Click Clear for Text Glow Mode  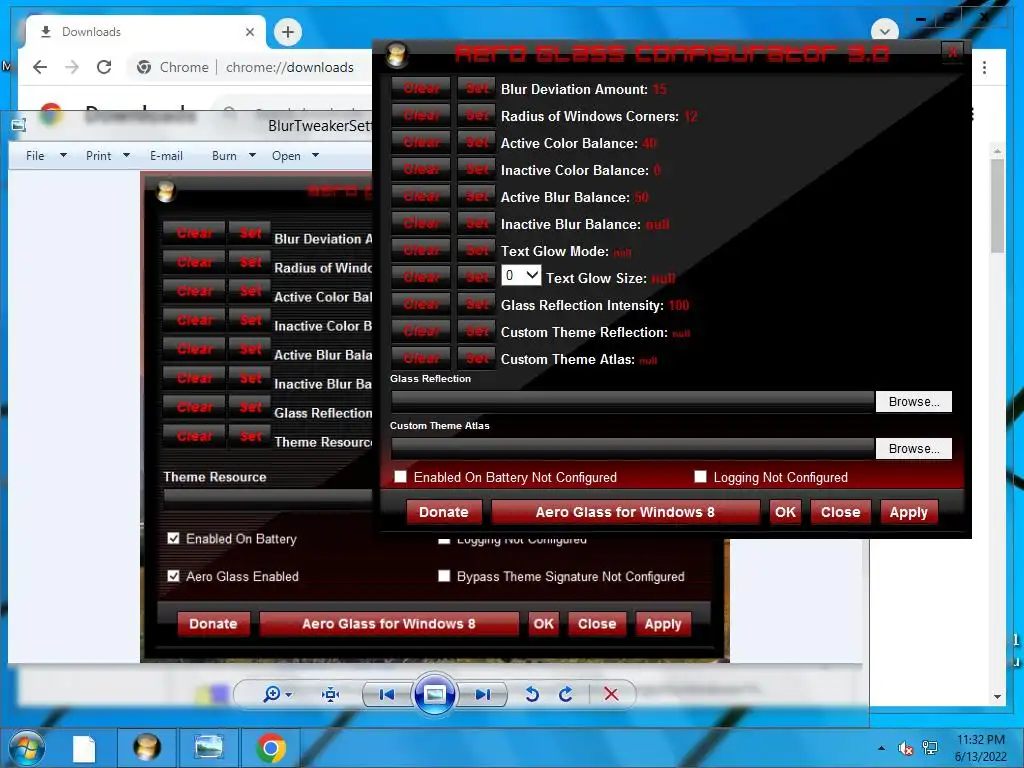point(421,251)
